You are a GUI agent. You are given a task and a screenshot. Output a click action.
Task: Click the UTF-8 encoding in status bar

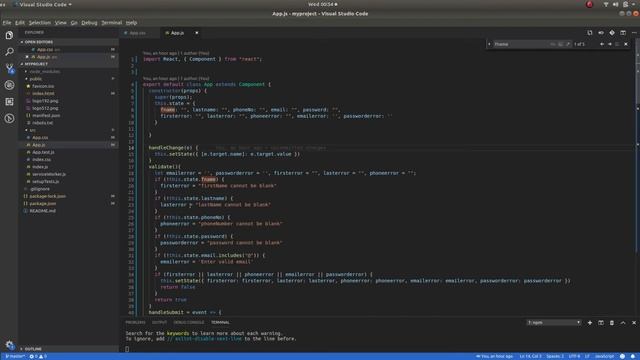(574, 356)
